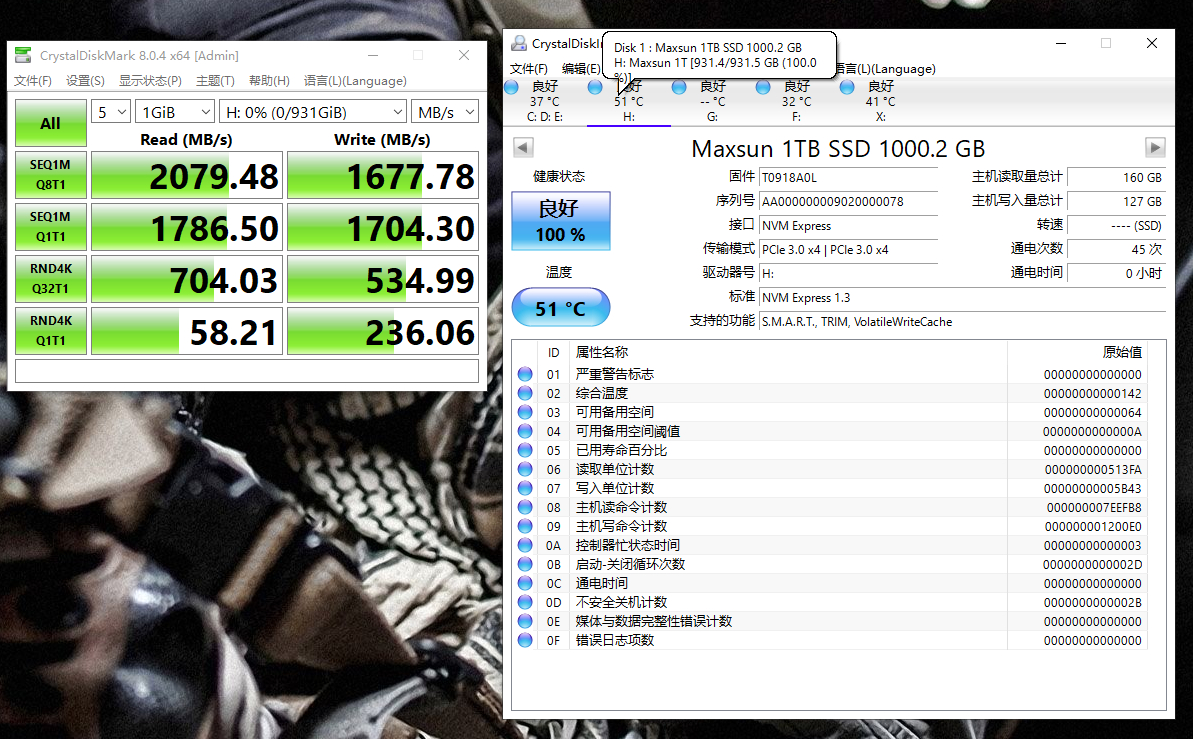
Task: Click the CrystalDiskMark app icon in title bar
Action: pos(24,56)
